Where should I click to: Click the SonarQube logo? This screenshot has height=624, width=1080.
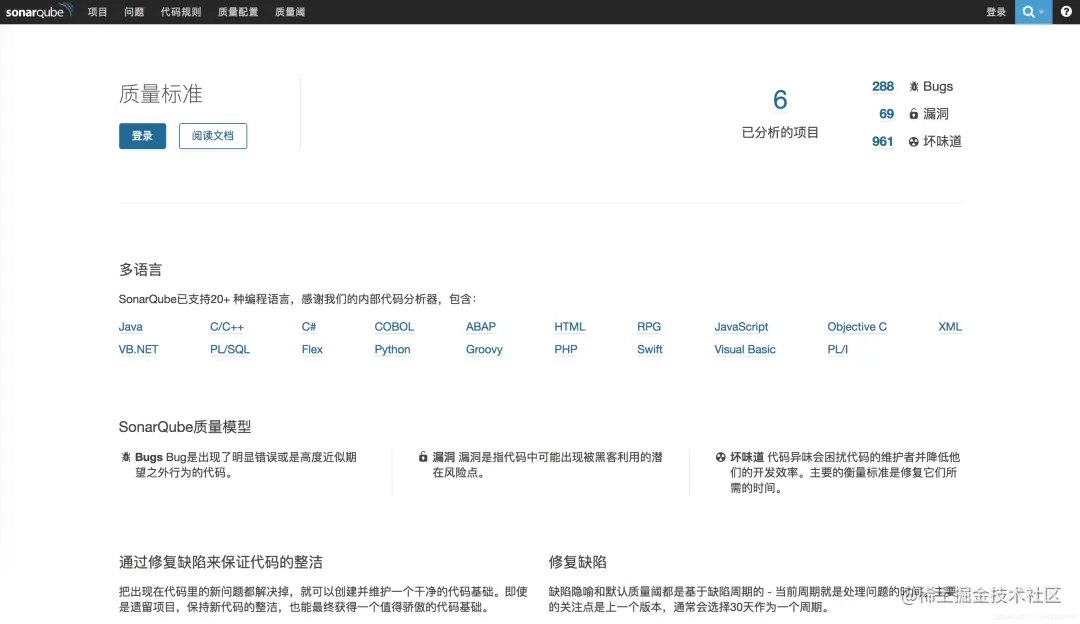click(x=38, y=11)
